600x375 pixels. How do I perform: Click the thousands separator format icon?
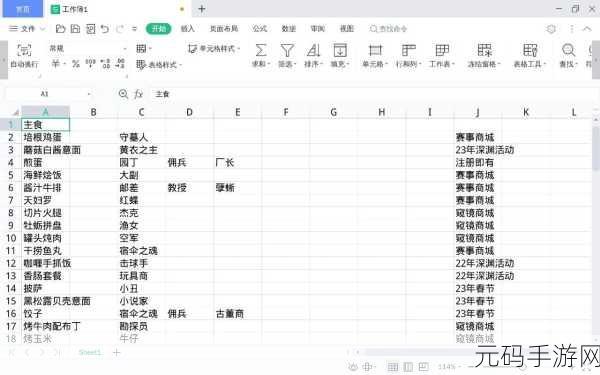click(90, 64)
